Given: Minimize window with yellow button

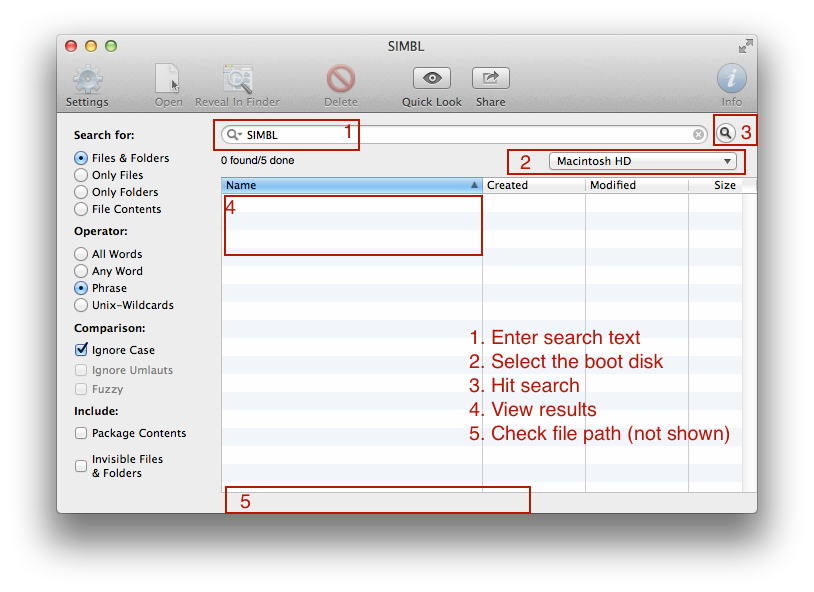Looking at the screenshot, I should pyautogui.click(x=91, y=46).
